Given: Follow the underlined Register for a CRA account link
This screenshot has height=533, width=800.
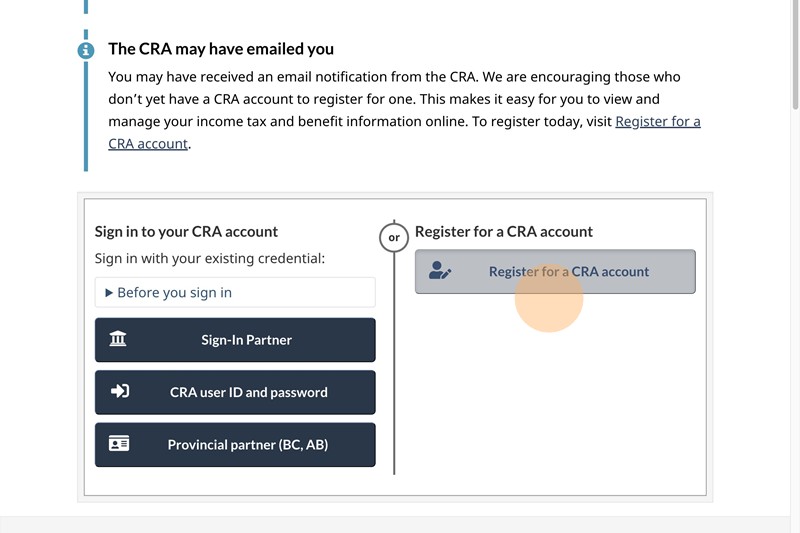Looking at the screenshot, I should click(657, 122).
